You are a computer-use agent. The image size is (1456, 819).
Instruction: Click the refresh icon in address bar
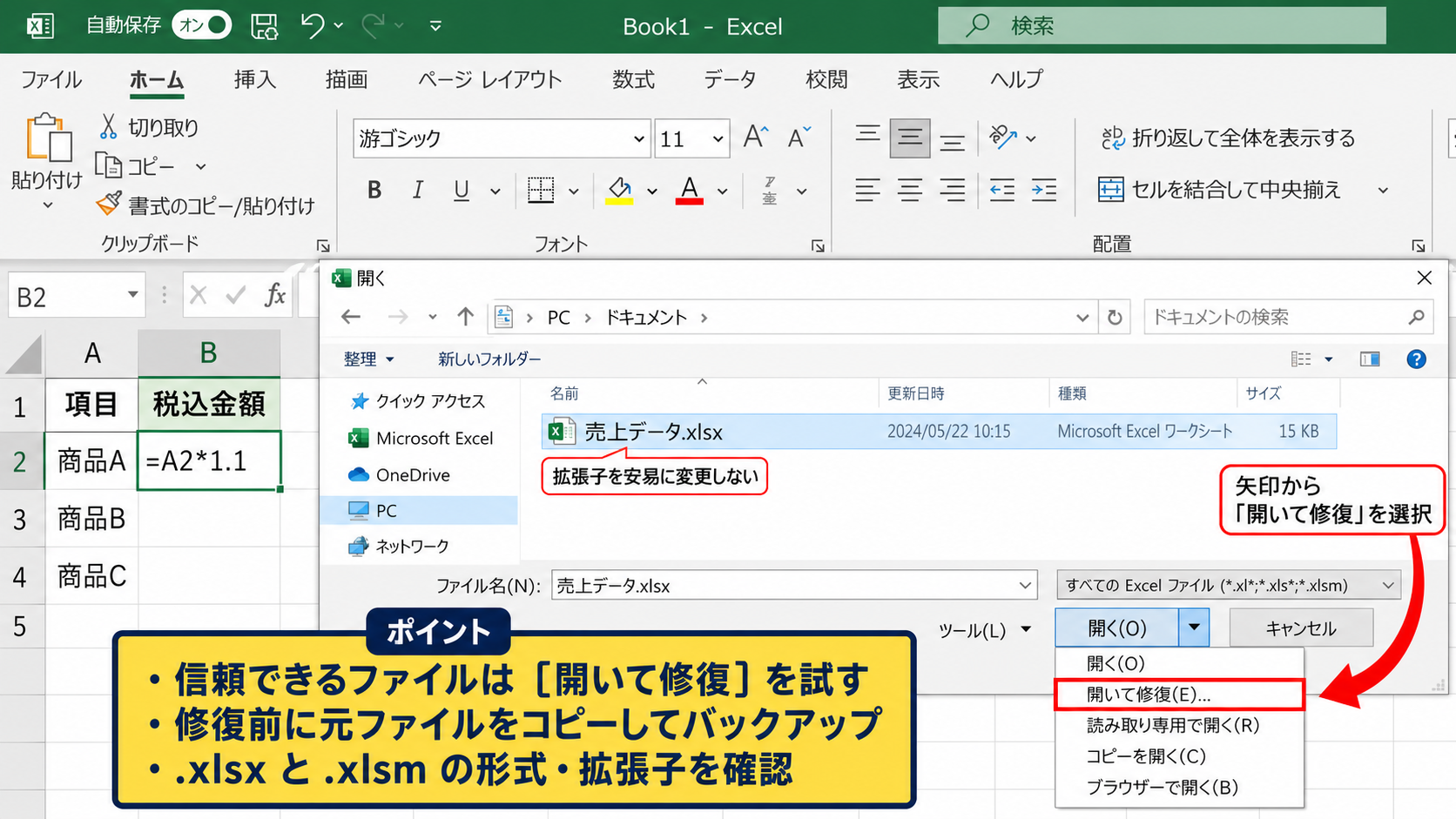coord(1115,318)
